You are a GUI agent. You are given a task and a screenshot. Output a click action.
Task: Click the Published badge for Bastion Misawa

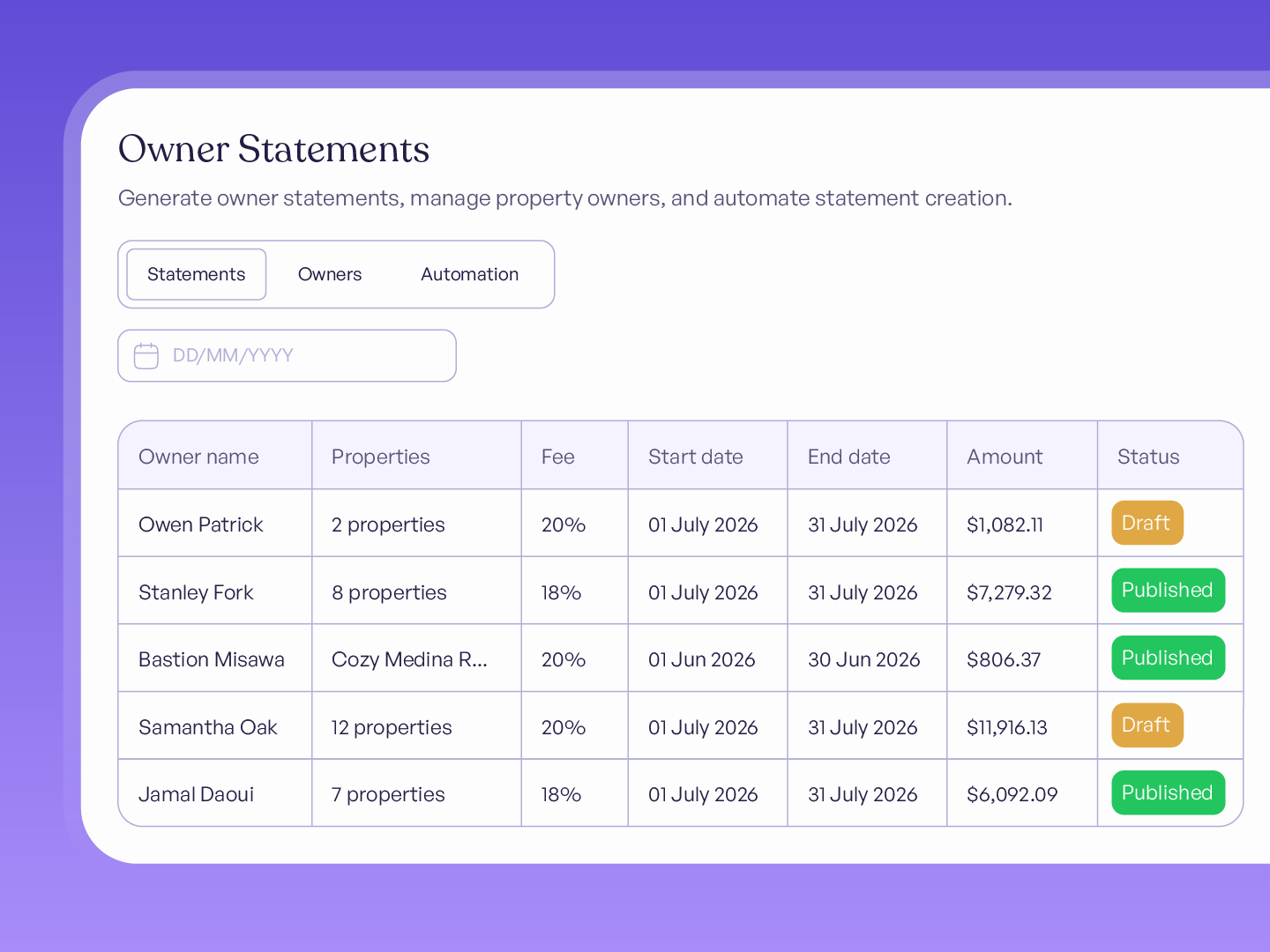(1168, 658)
